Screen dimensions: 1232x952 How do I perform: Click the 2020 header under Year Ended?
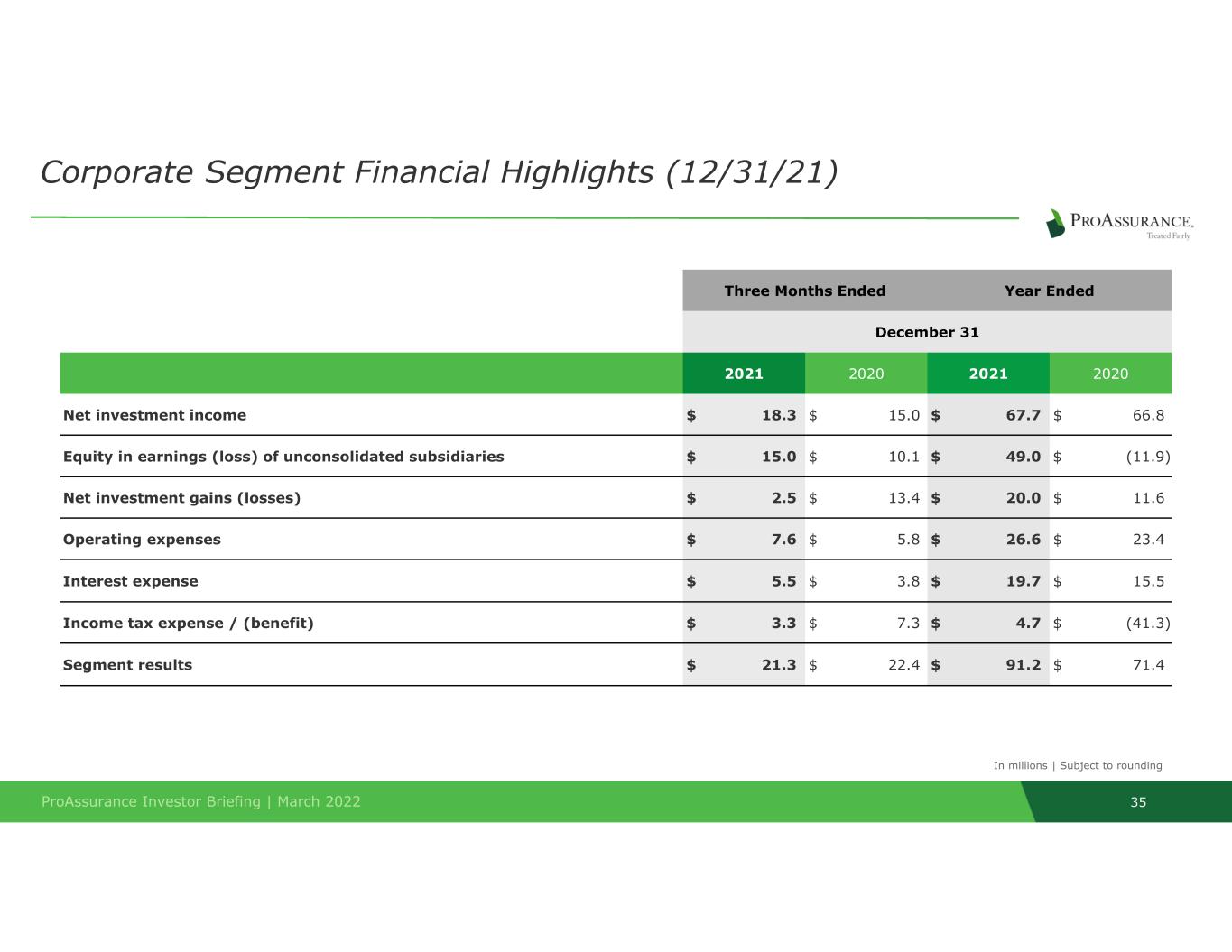[x=1110, y=374]
